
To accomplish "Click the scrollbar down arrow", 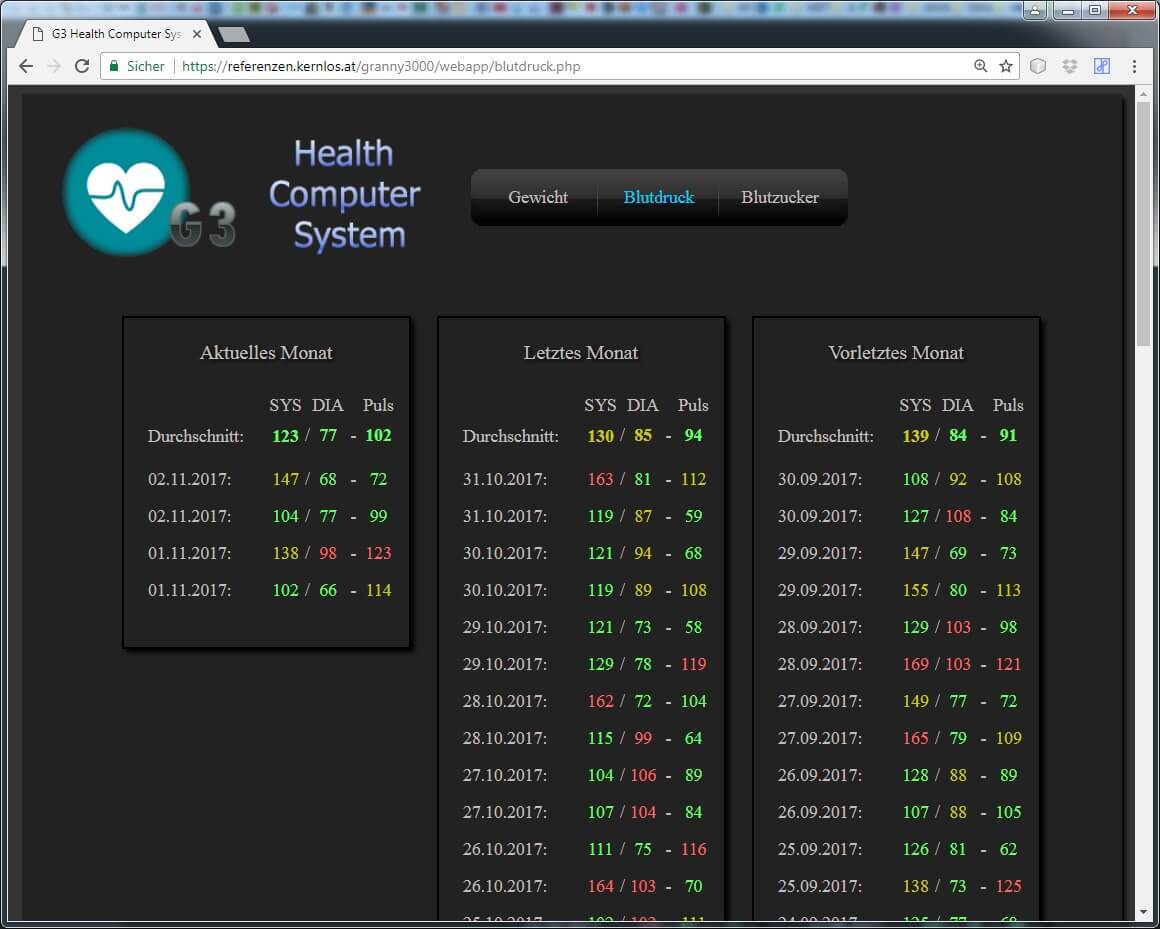I will point(1144,912).
